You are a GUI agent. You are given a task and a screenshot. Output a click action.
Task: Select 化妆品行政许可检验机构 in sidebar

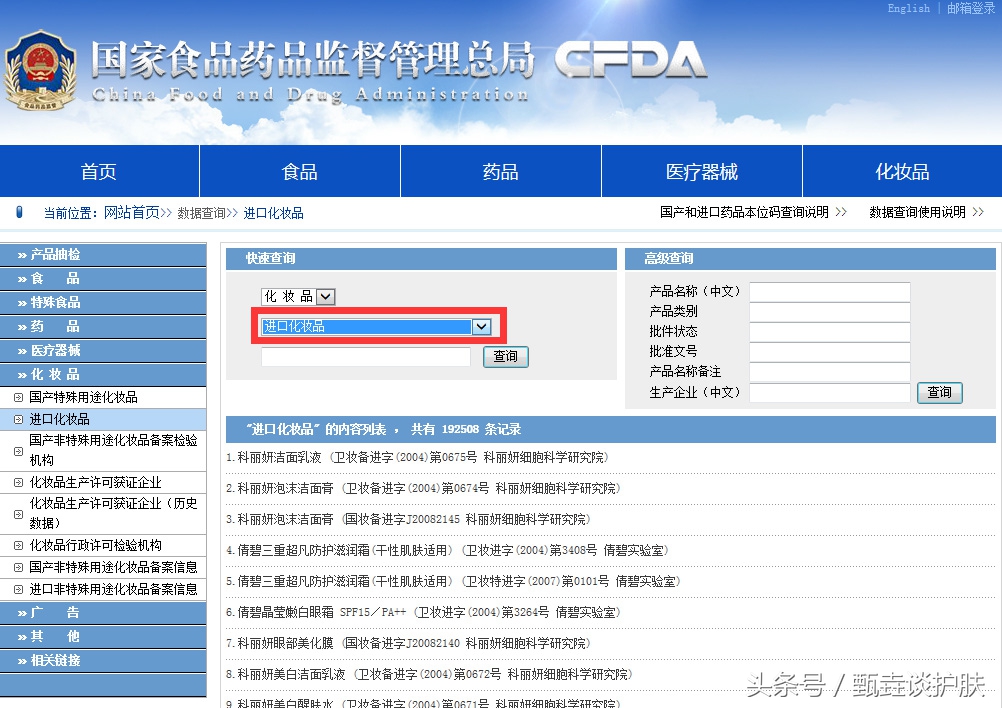click(x=96, y=545)
